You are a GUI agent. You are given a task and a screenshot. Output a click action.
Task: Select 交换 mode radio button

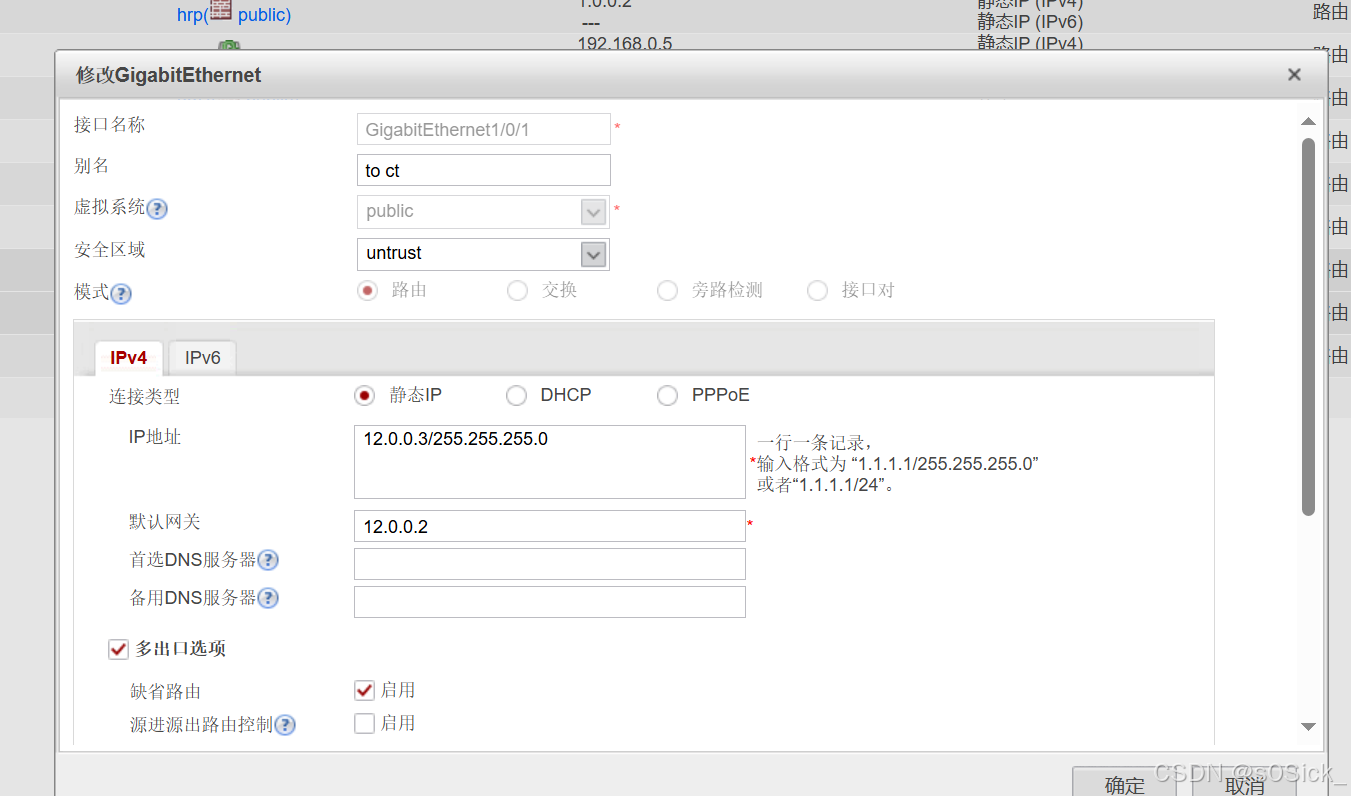click(517, 291)
